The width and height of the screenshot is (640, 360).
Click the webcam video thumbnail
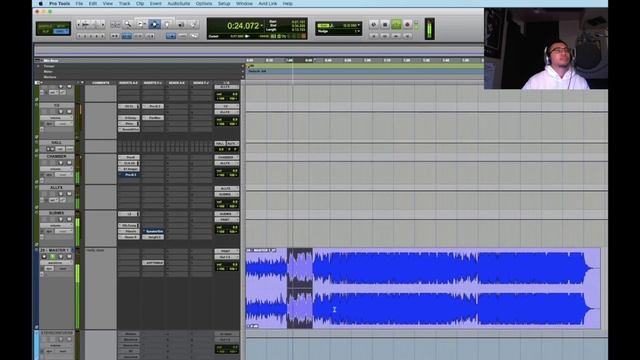(546, 48)
